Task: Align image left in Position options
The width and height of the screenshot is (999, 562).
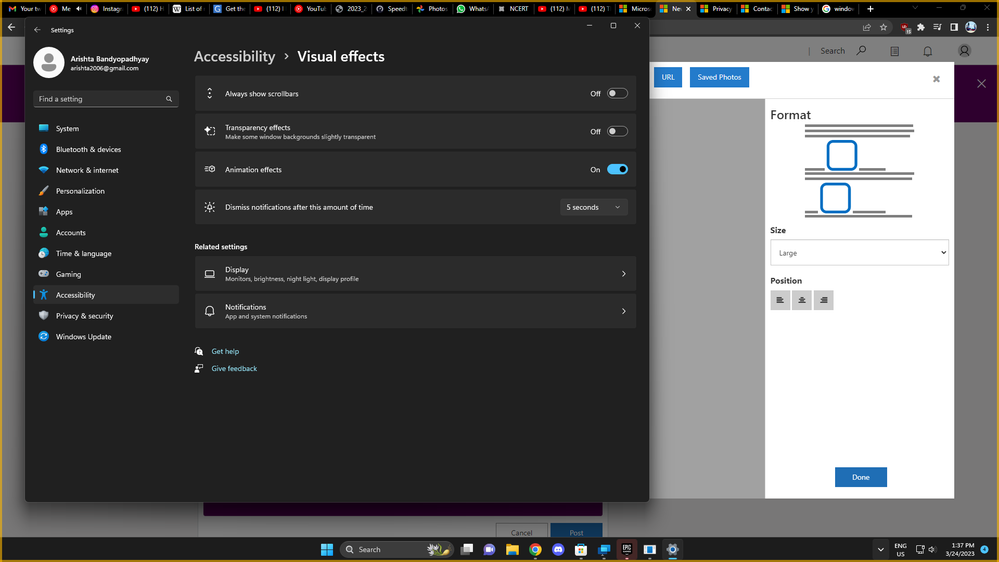Action: (780, 300)
